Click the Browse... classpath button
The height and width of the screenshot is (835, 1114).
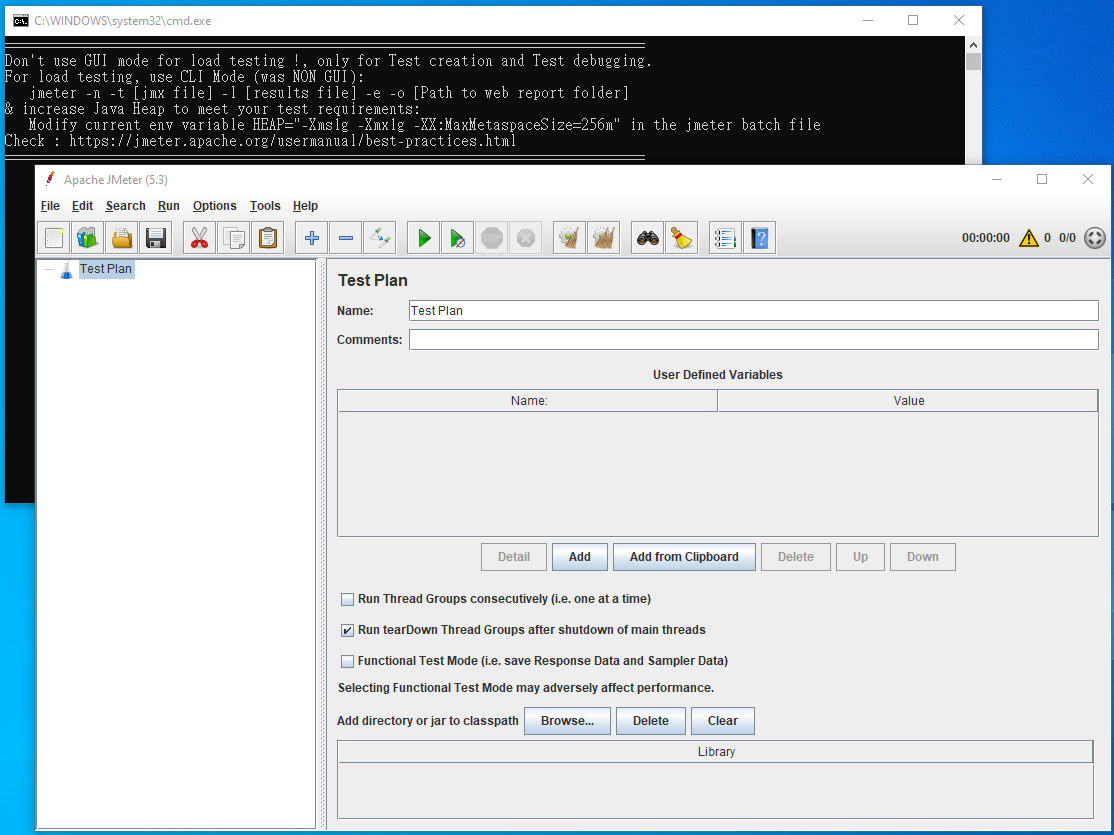point(568,721)
